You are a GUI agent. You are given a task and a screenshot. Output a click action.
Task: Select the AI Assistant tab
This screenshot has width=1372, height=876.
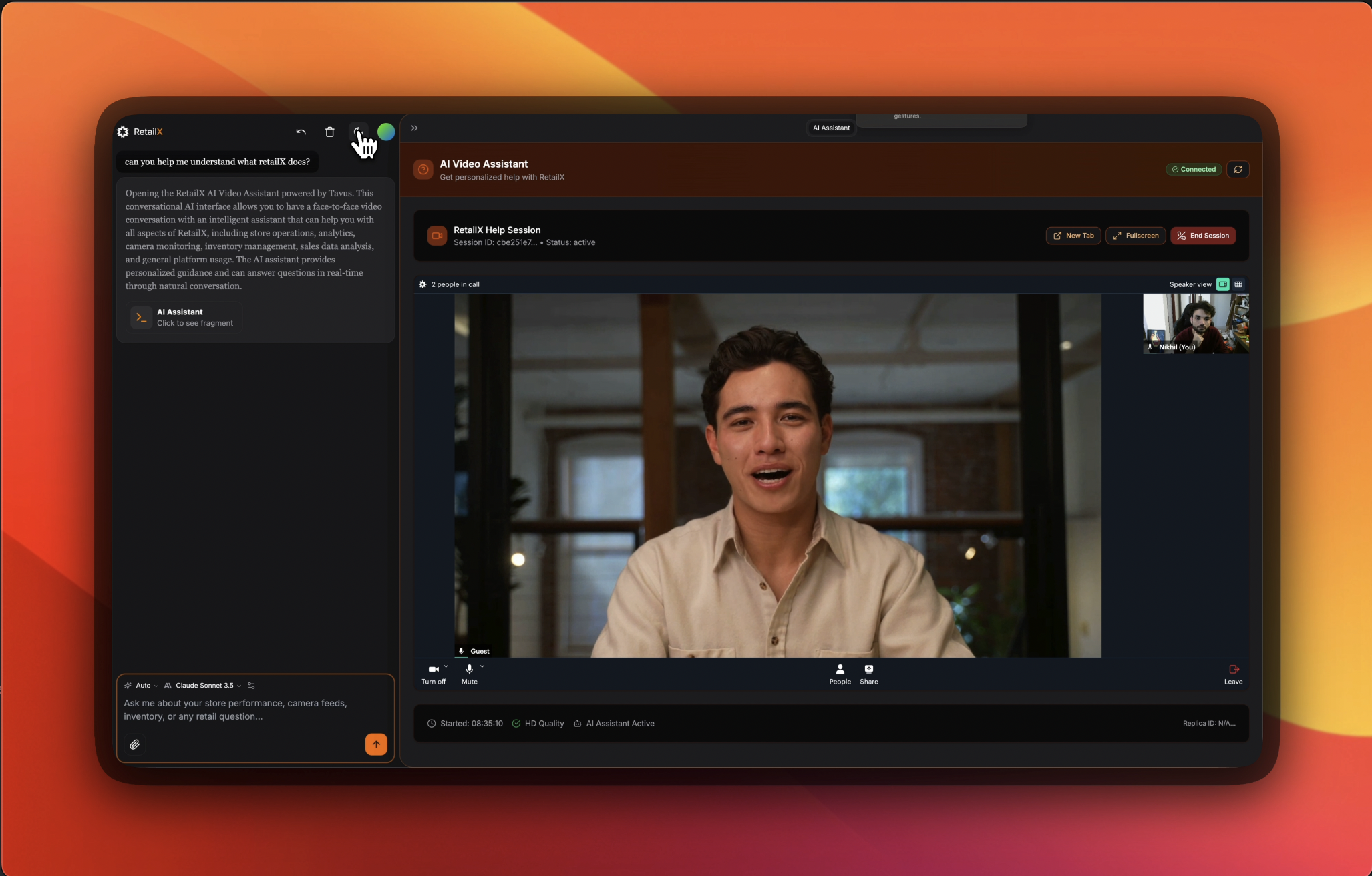pos(831,128)
